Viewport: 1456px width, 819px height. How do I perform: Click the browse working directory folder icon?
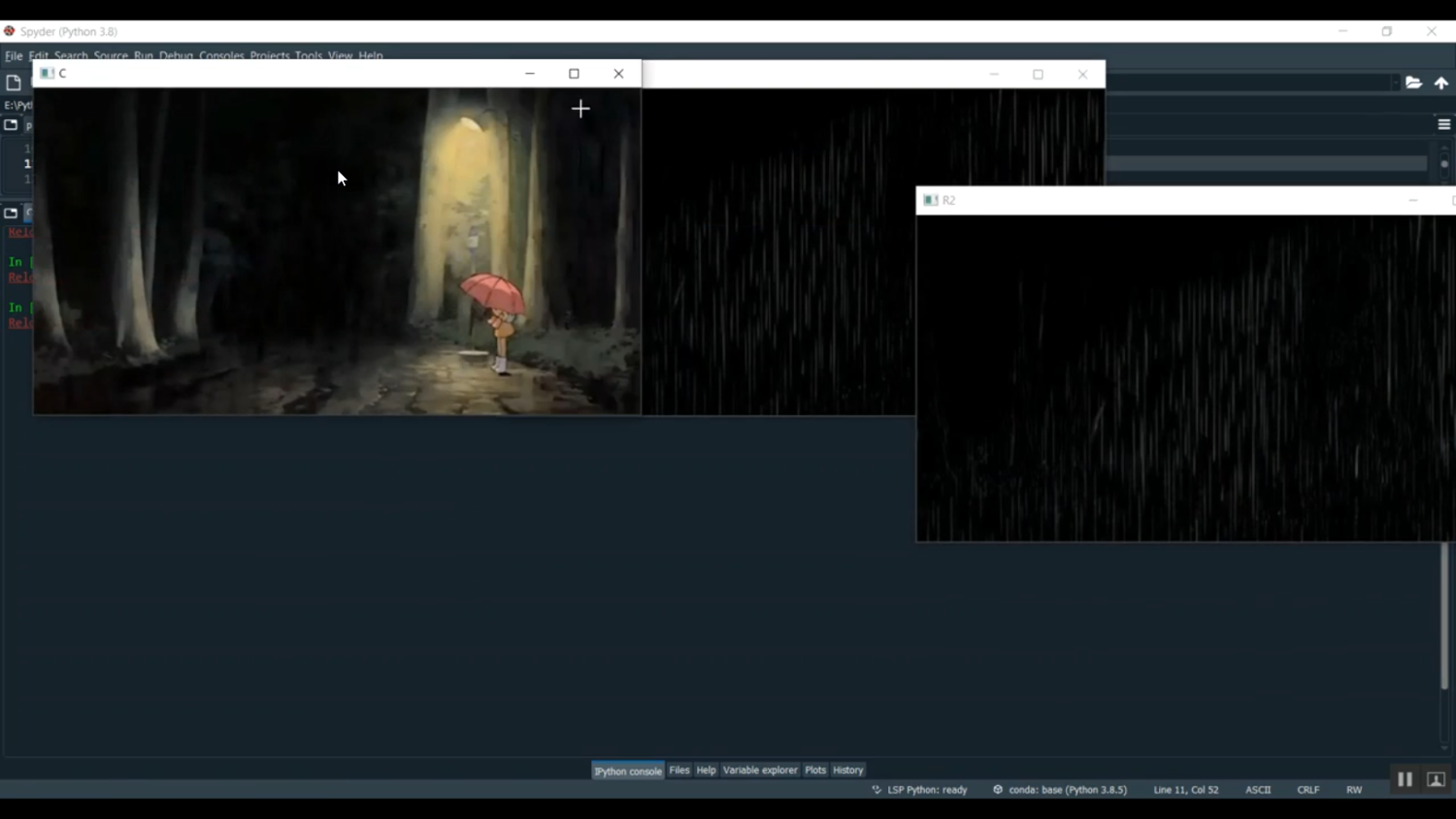1413,83
